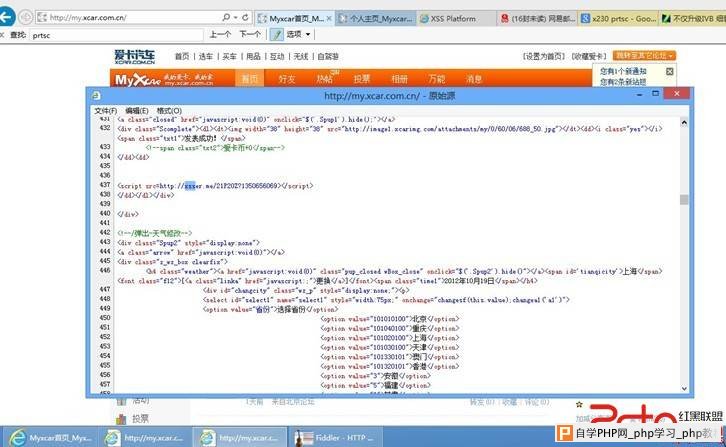Open the 选项 dropdown in find bar
Viewport: 726px width, 447px height.
(x=299, y=34)
